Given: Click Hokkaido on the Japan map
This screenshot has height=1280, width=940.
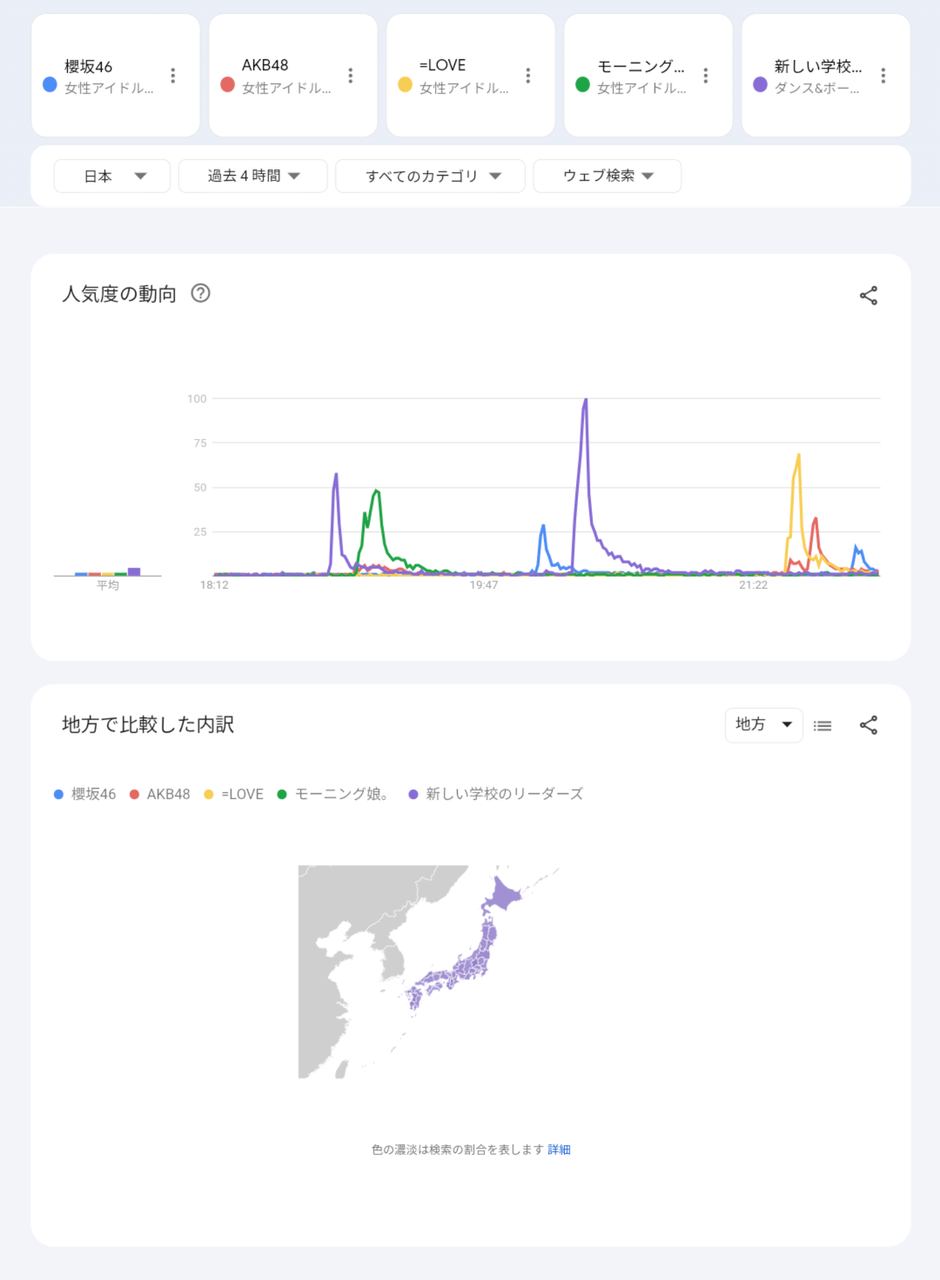Looking at the screenshot, I should (505, 895).
